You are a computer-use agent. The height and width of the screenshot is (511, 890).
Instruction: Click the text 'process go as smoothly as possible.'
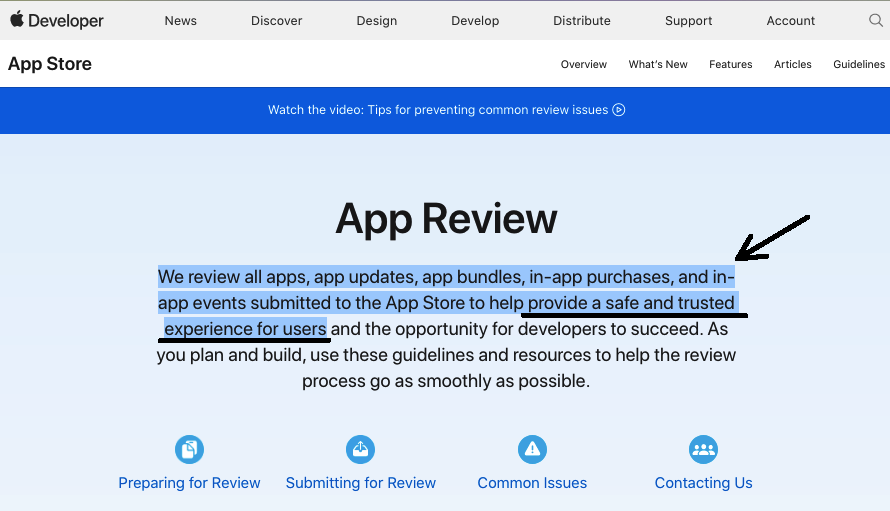coord(446,381)
